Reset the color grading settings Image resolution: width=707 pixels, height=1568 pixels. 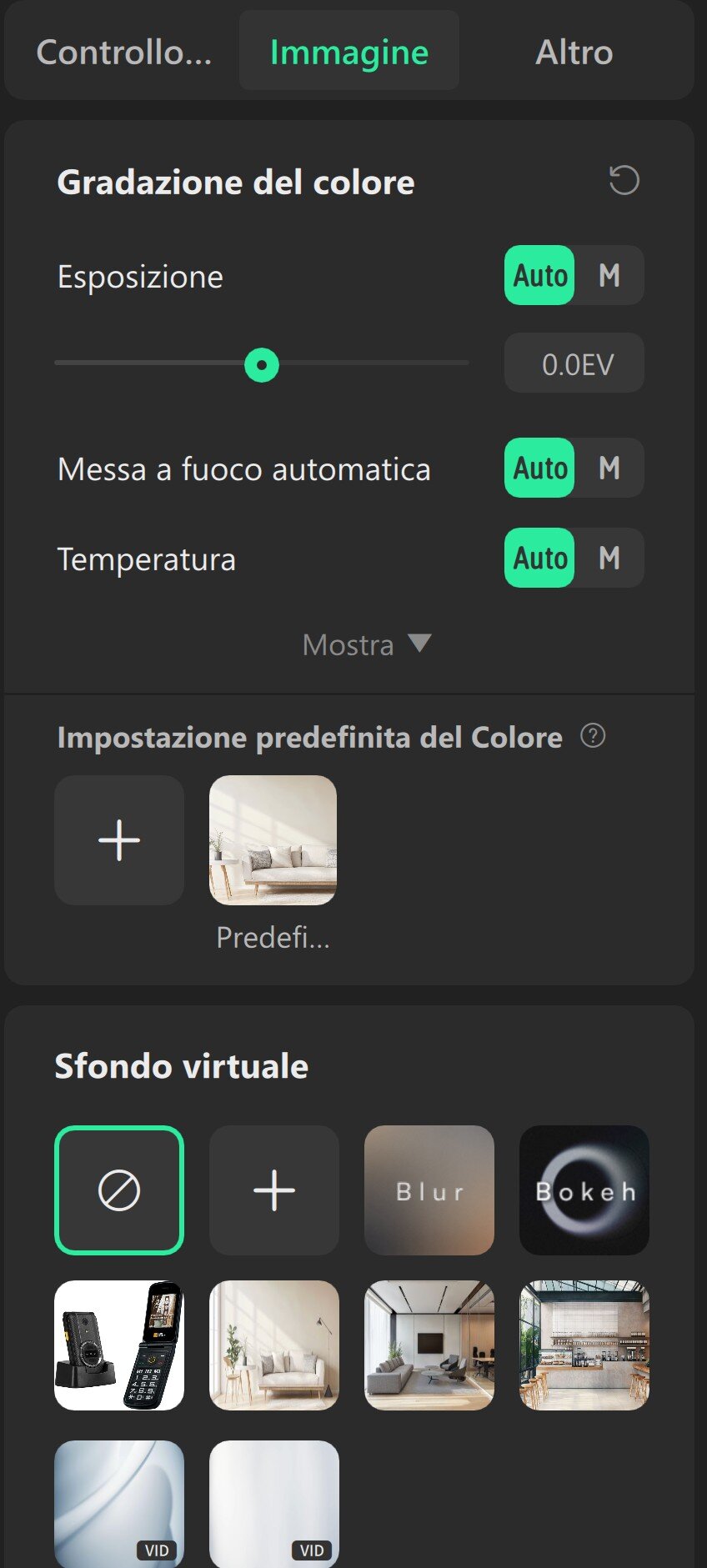(624, 181)
